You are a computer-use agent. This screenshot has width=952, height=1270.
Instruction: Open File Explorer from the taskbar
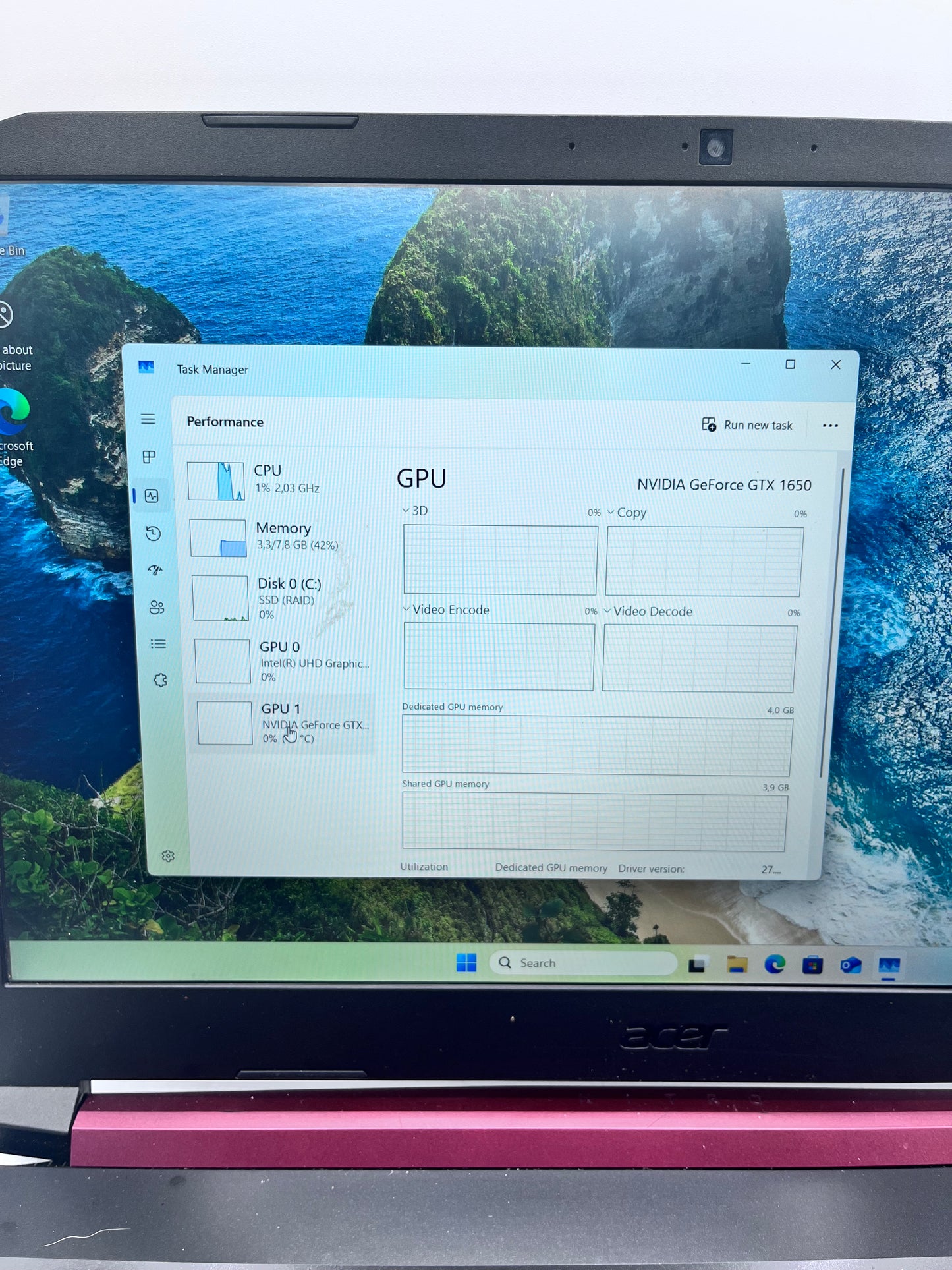click(x=737, y=965)
